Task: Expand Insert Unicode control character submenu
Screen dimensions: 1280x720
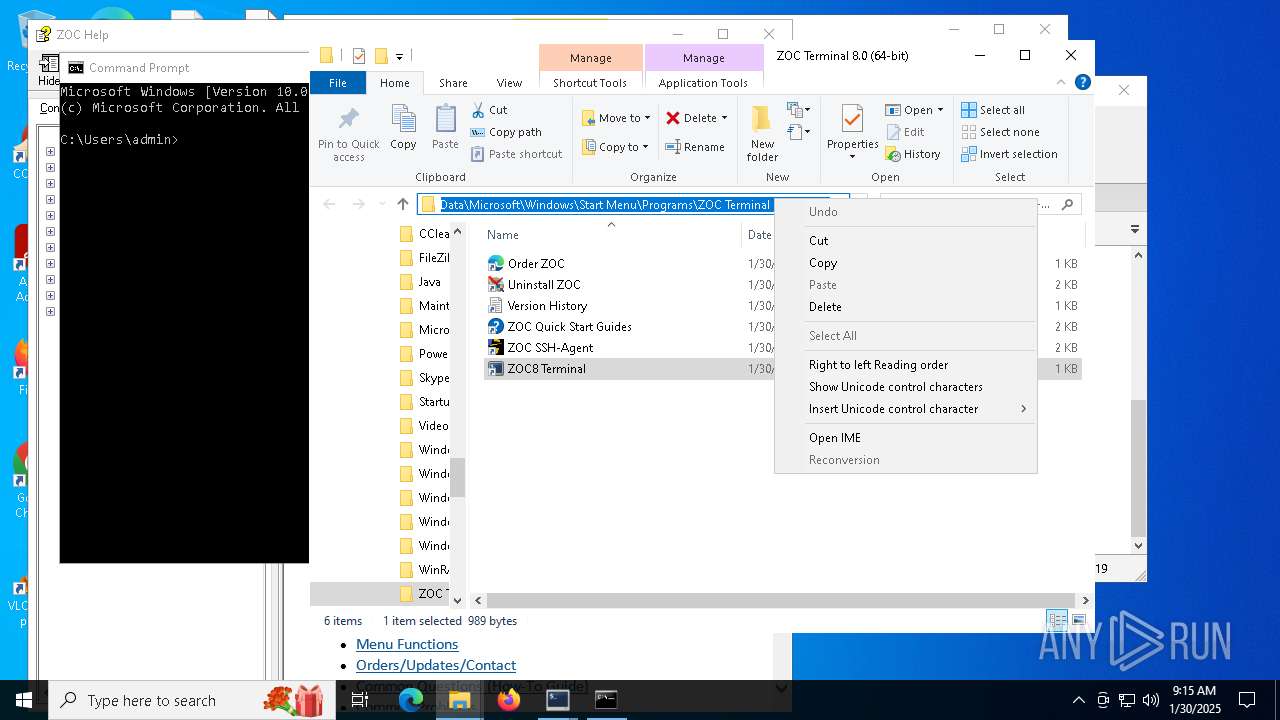Action: tap(906, 409)
